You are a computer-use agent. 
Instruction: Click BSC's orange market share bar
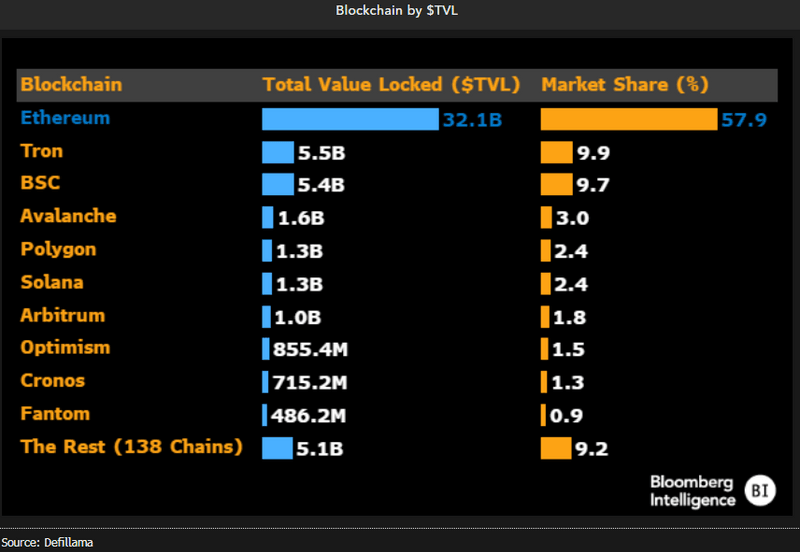(x=557, y=184)
